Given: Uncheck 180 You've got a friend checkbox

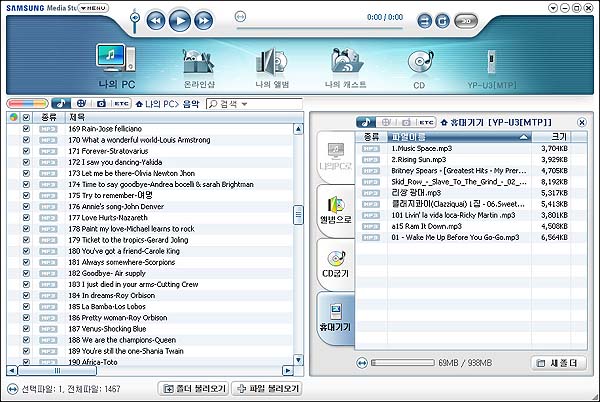Looking at the screenshot, I should (x=26, y=251).
